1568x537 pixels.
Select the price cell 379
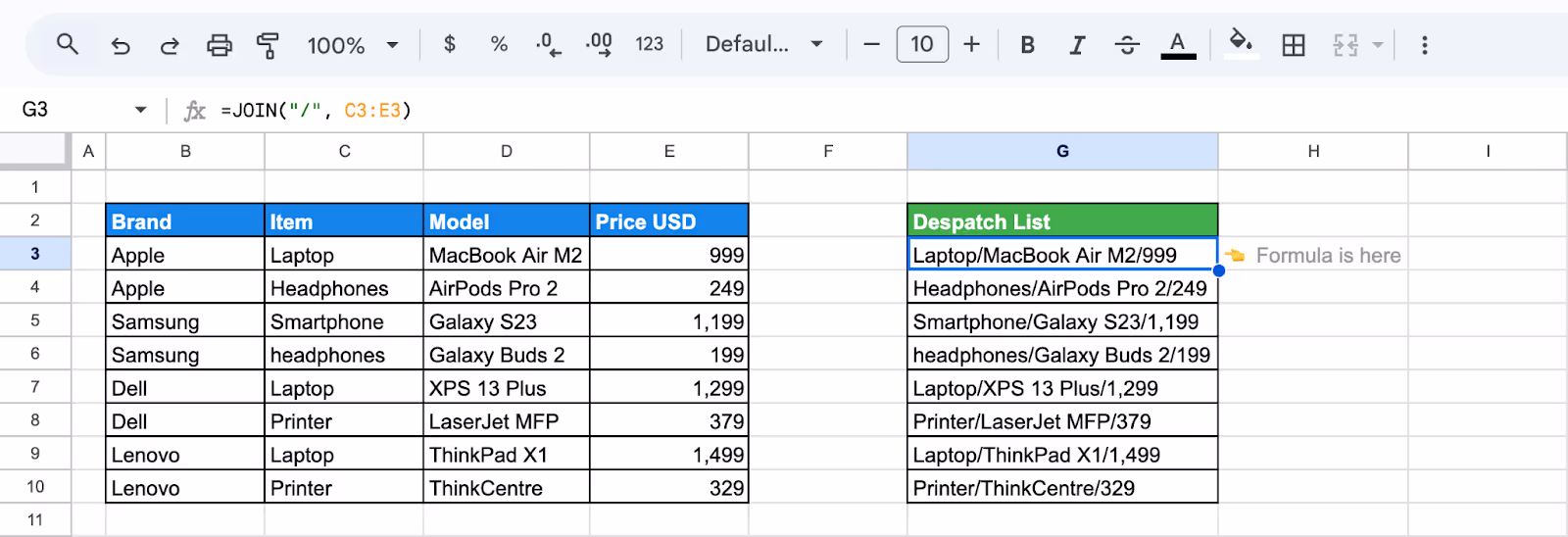tap(669, 421)
